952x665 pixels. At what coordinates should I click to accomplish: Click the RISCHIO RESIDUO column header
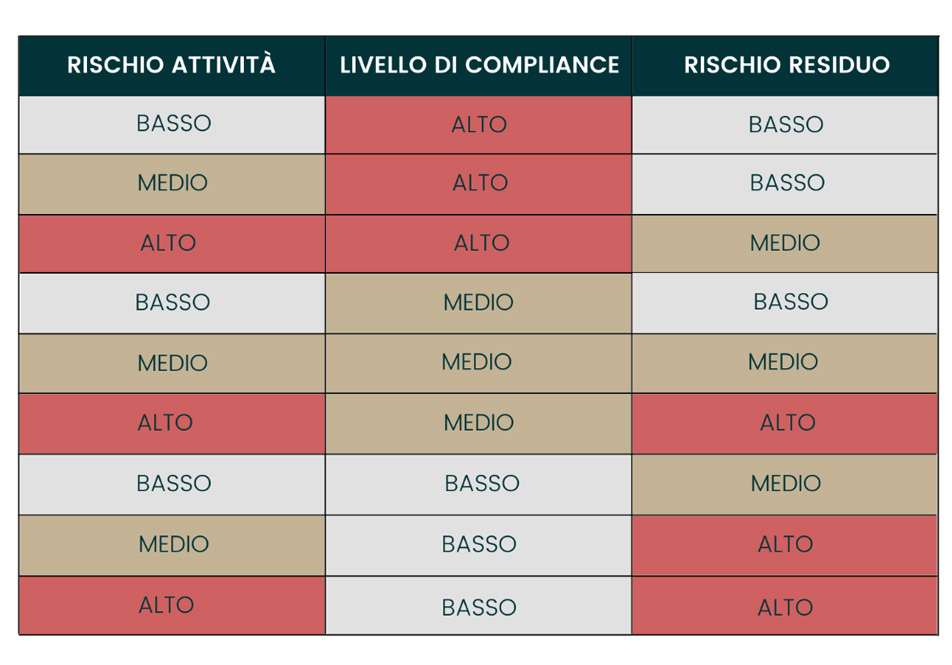coord(786,66)
